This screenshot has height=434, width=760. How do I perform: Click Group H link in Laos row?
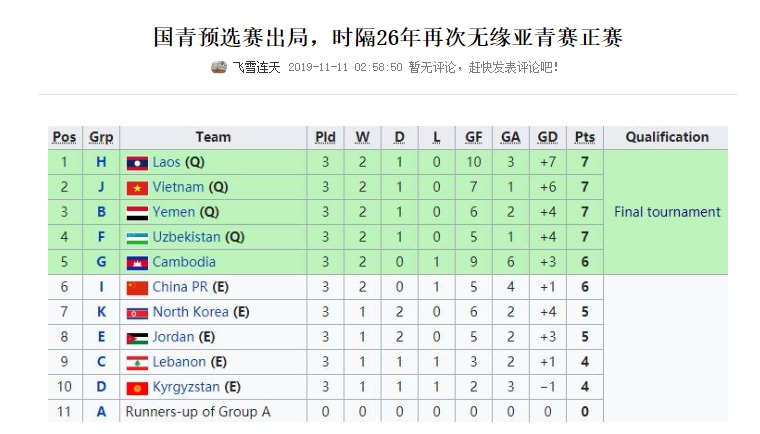(101, 162)
